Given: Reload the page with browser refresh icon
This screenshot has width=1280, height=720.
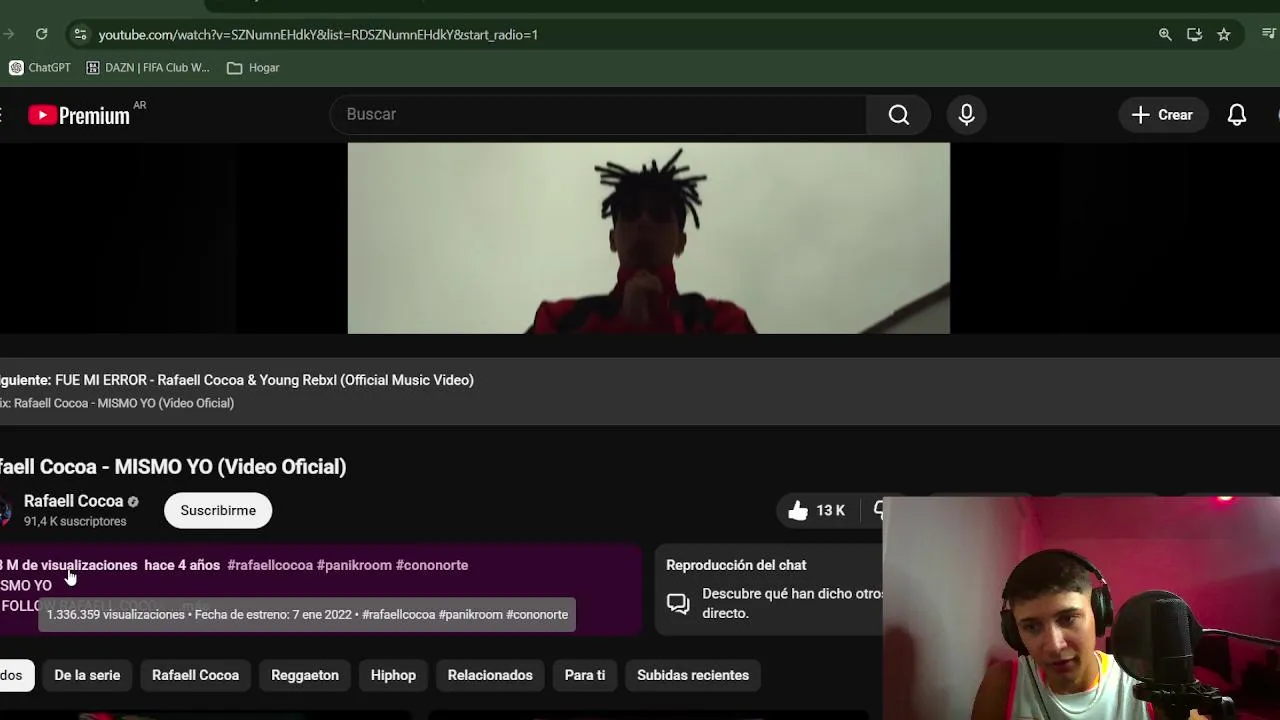Looking at the screenshot, I should click(x=41, y=34).
